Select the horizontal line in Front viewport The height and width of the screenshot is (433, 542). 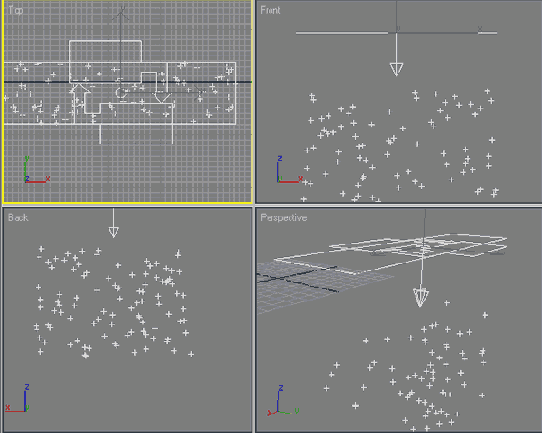396,33
